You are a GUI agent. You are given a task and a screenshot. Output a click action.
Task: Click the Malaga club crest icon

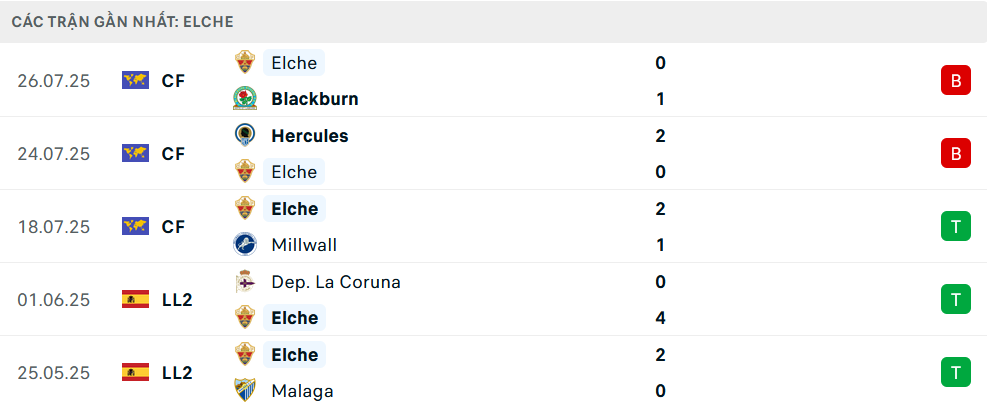click(x=245, y=390)
